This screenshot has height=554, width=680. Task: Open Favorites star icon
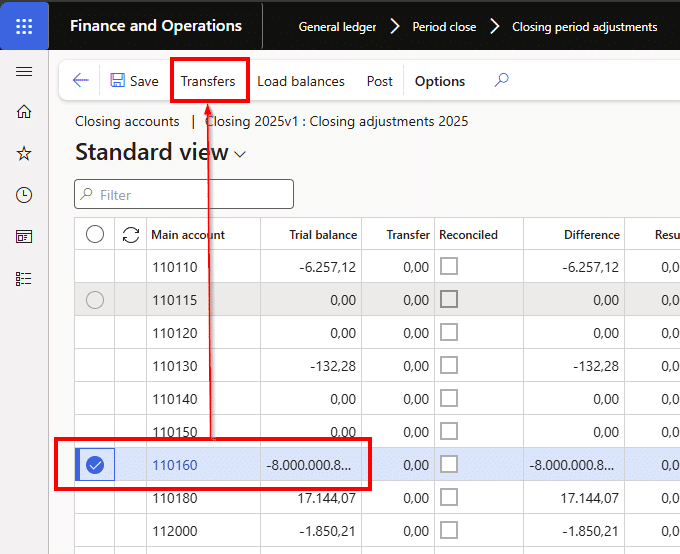coord(24,153)
